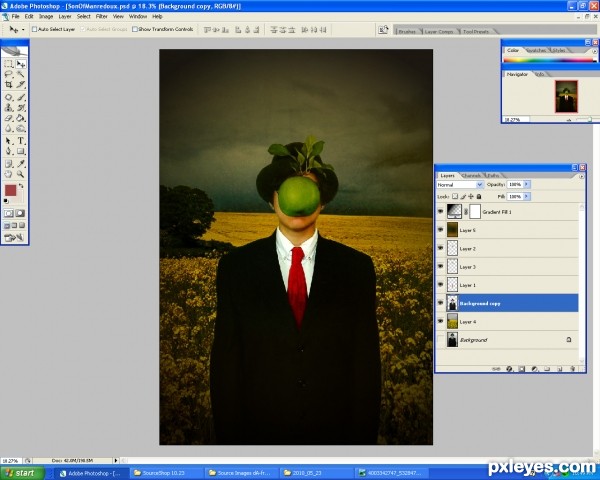This screenshot has width=600, height=480.
Task: Open the foreground color swatch
Action: pos(10,190)
